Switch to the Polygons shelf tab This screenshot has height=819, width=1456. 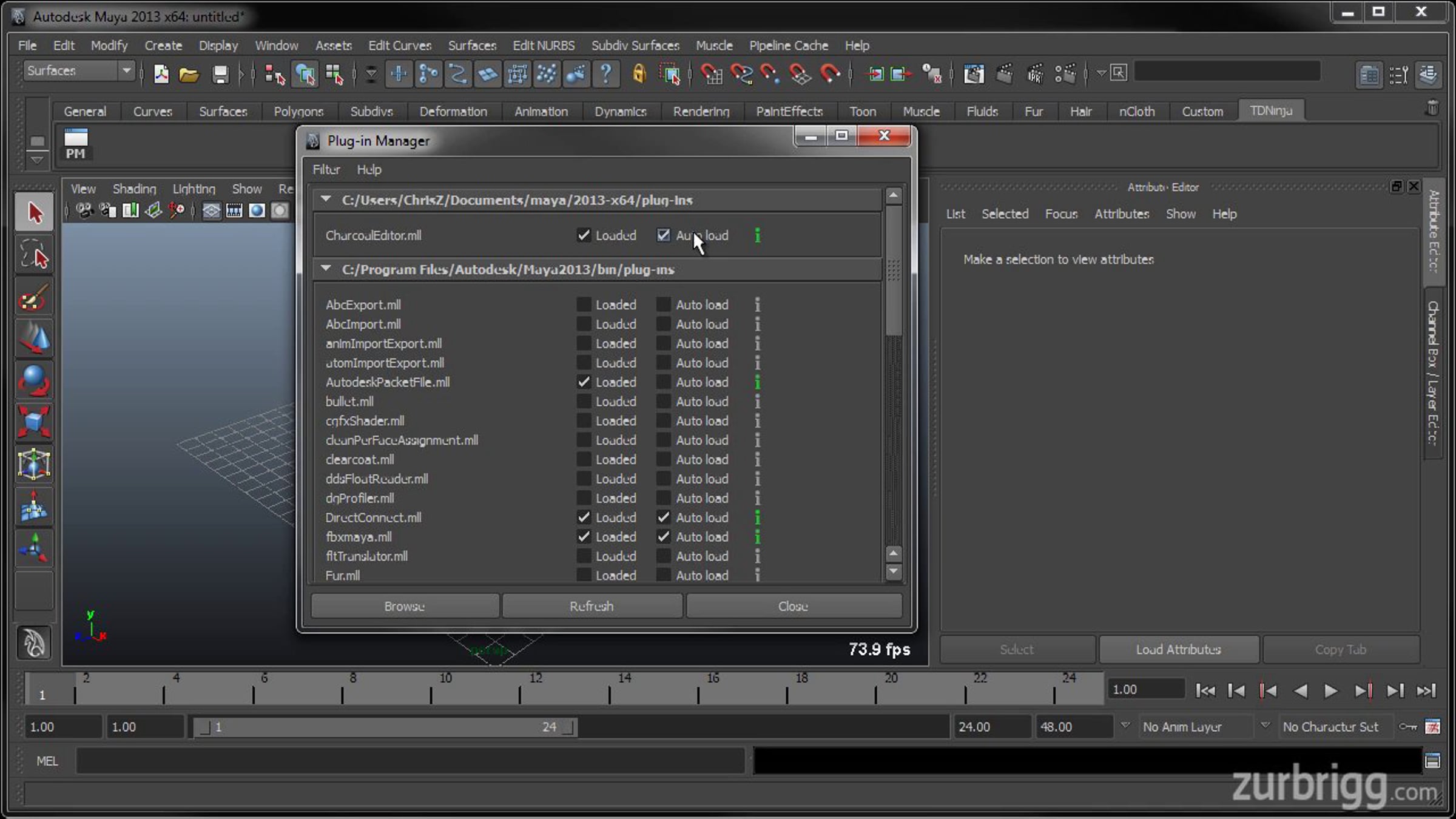tap(298, 112)
